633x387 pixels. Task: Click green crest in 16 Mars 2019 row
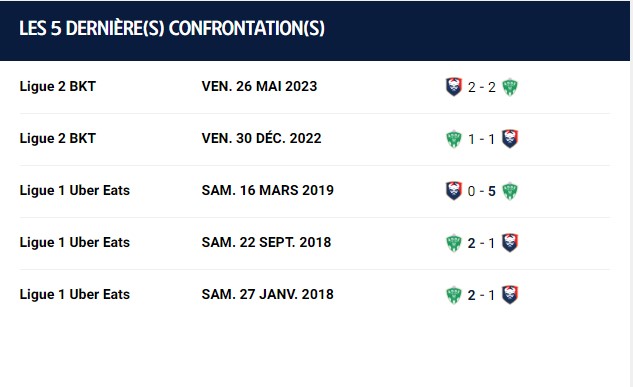(510, 190)
